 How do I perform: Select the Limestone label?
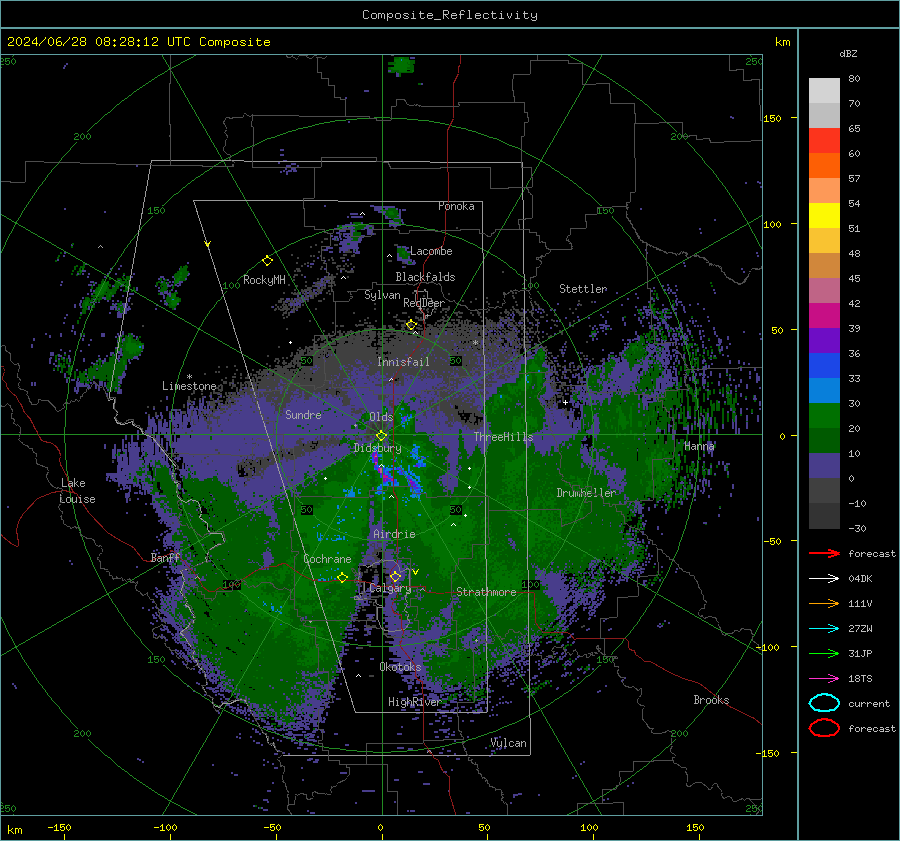(x=189, y=386)
